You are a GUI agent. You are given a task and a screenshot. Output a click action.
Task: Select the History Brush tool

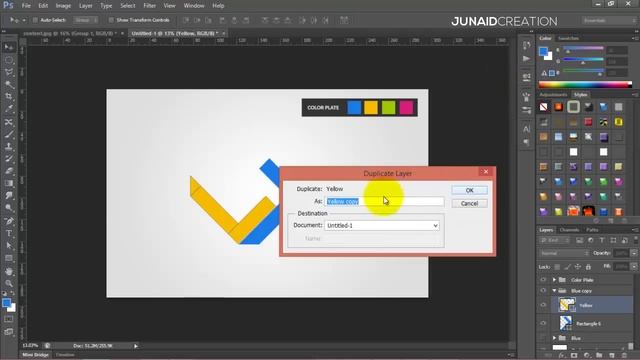pyautogui.click(x=9, y=159)
